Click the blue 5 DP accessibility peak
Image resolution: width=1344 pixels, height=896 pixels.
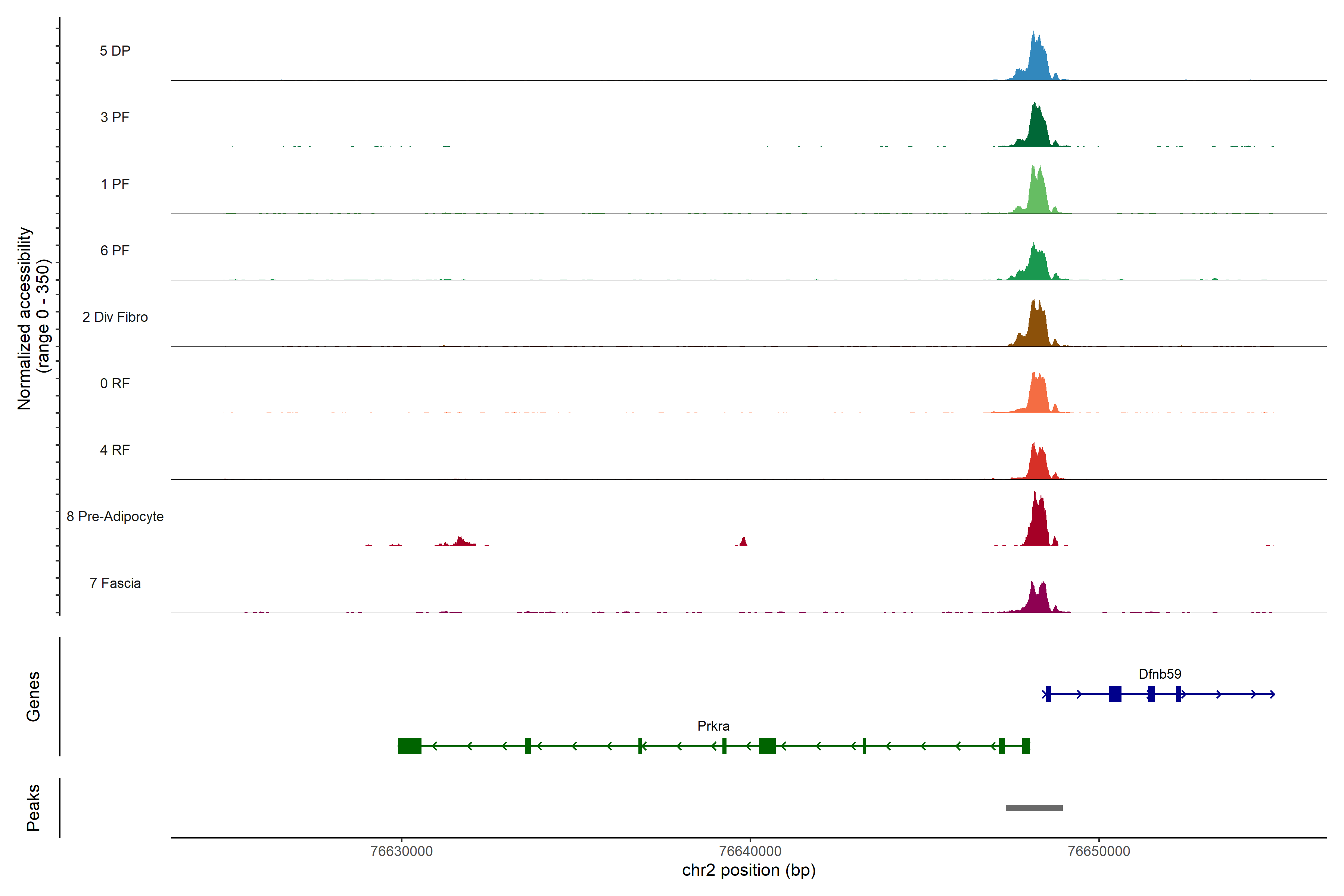coord(1037,63)
